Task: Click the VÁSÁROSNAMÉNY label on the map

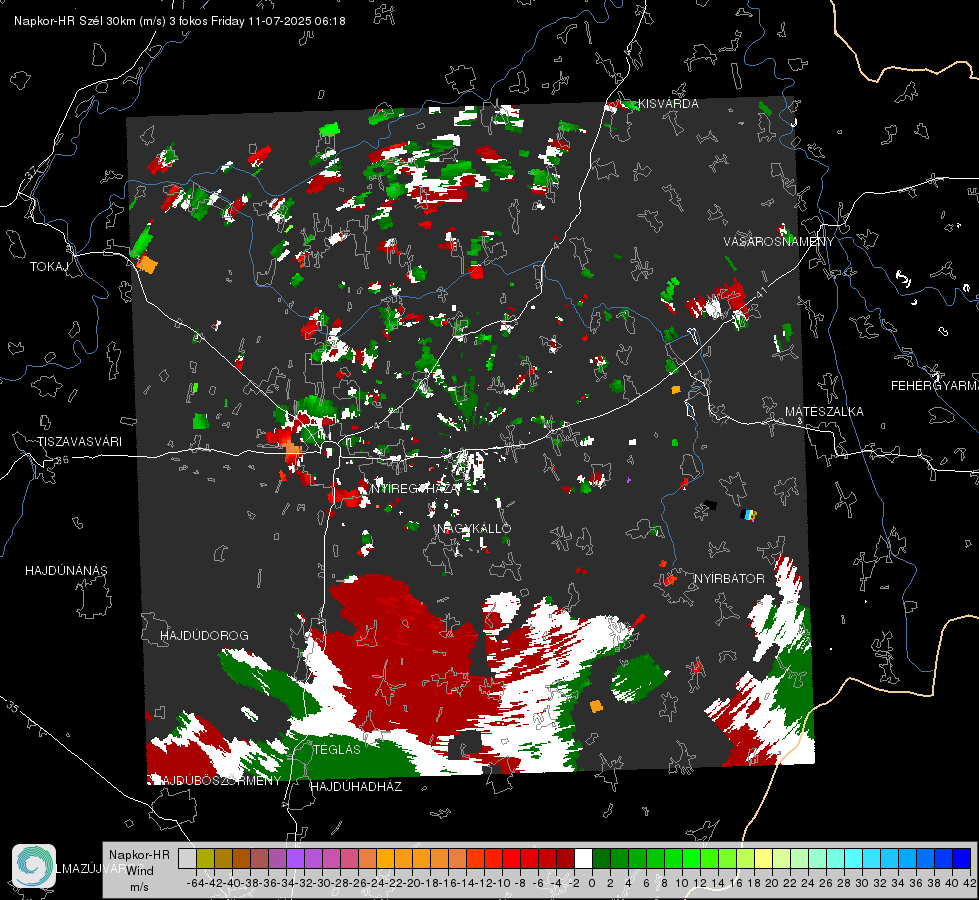Action: pos(779,242)
